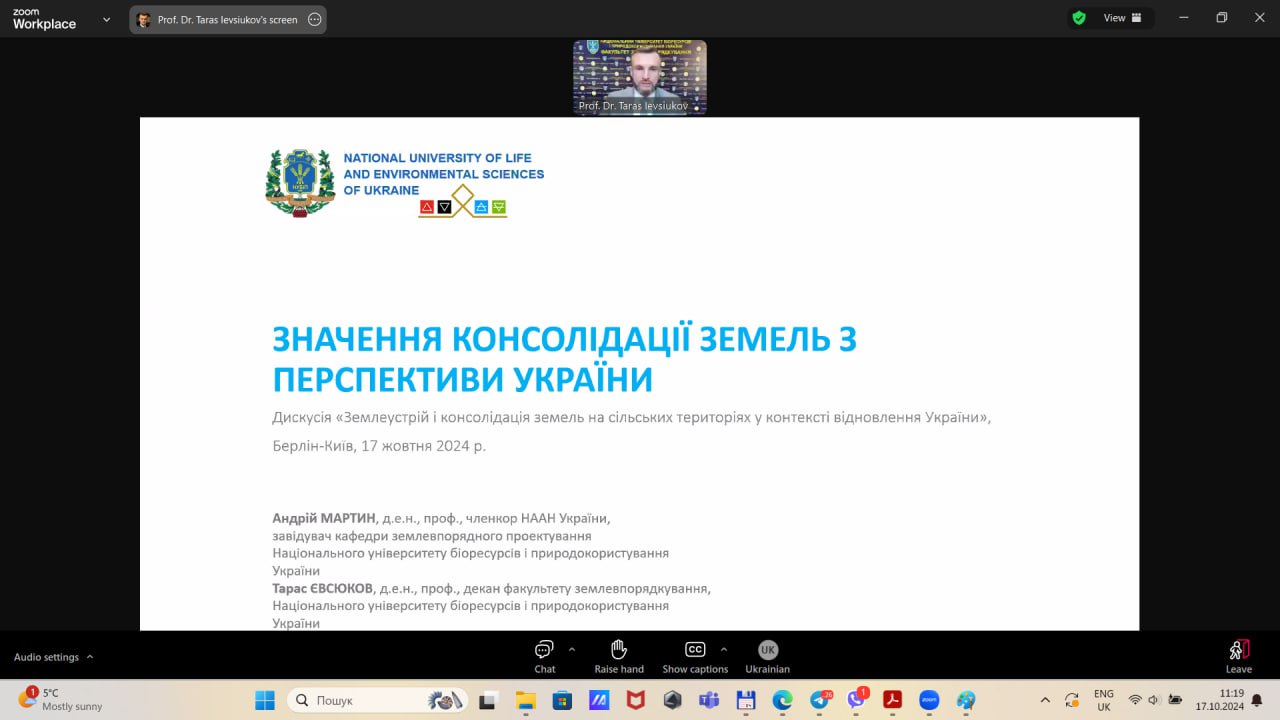Viewport: 1280px width, 720px height.
Task: Open screen share options ellipsis menu
Action: tap(315, 19)
